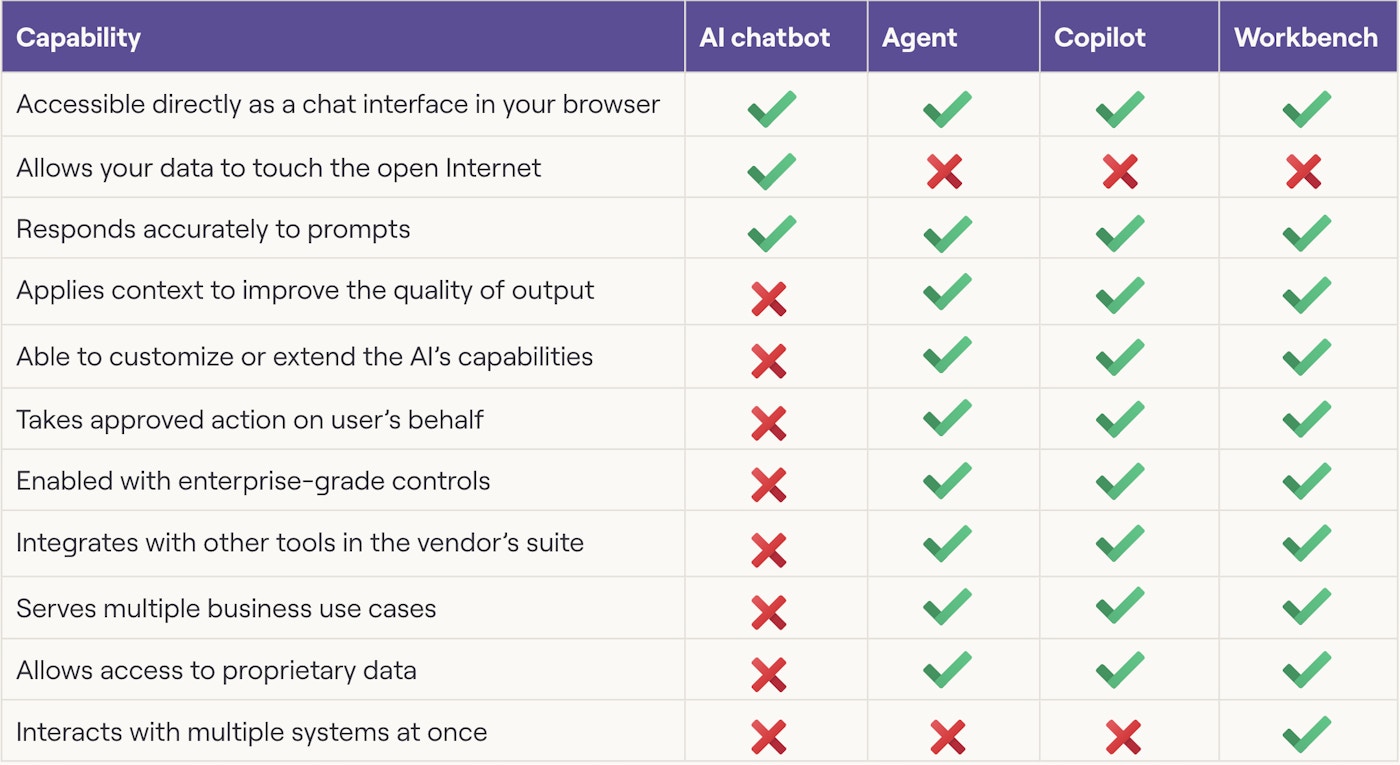
Task: Select the Agent column header
Action: click(x=919, y=38)
